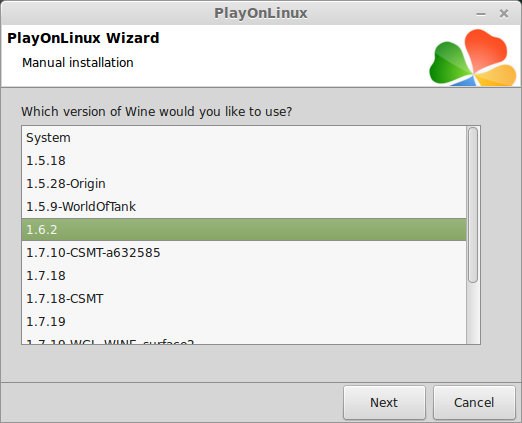Select Wine version 1.7.18
The image size is (522, 423).
244,276
